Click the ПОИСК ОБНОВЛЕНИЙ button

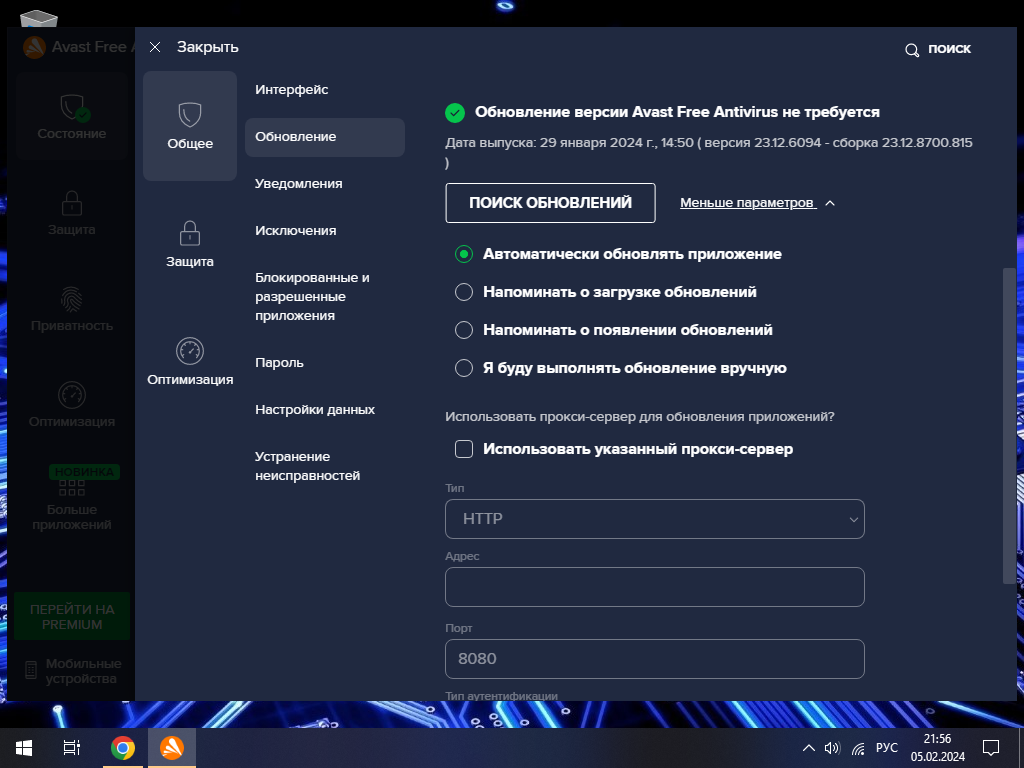pyautogui.click(x=550, y=203)
